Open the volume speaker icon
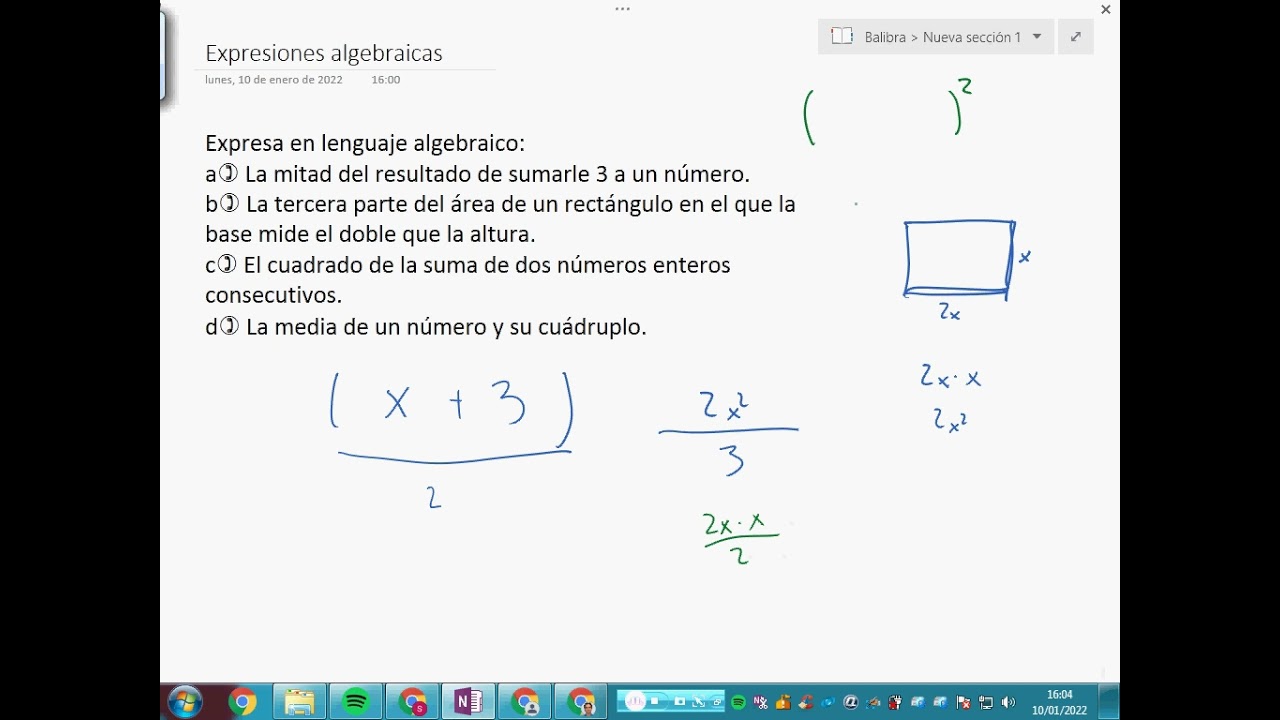The width and height of the screenshot is (1280, 720). (1008, 702)
